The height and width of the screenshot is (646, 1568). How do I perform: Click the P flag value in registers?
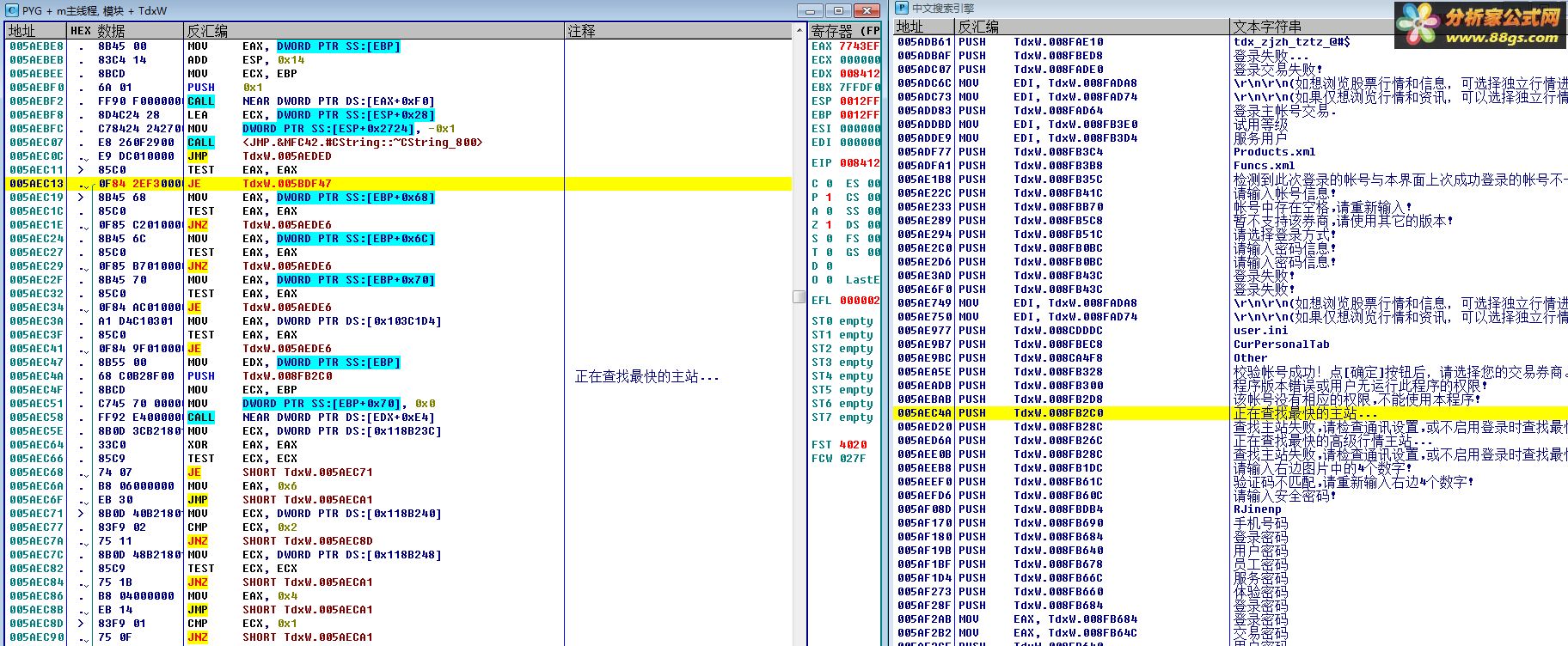829,198
